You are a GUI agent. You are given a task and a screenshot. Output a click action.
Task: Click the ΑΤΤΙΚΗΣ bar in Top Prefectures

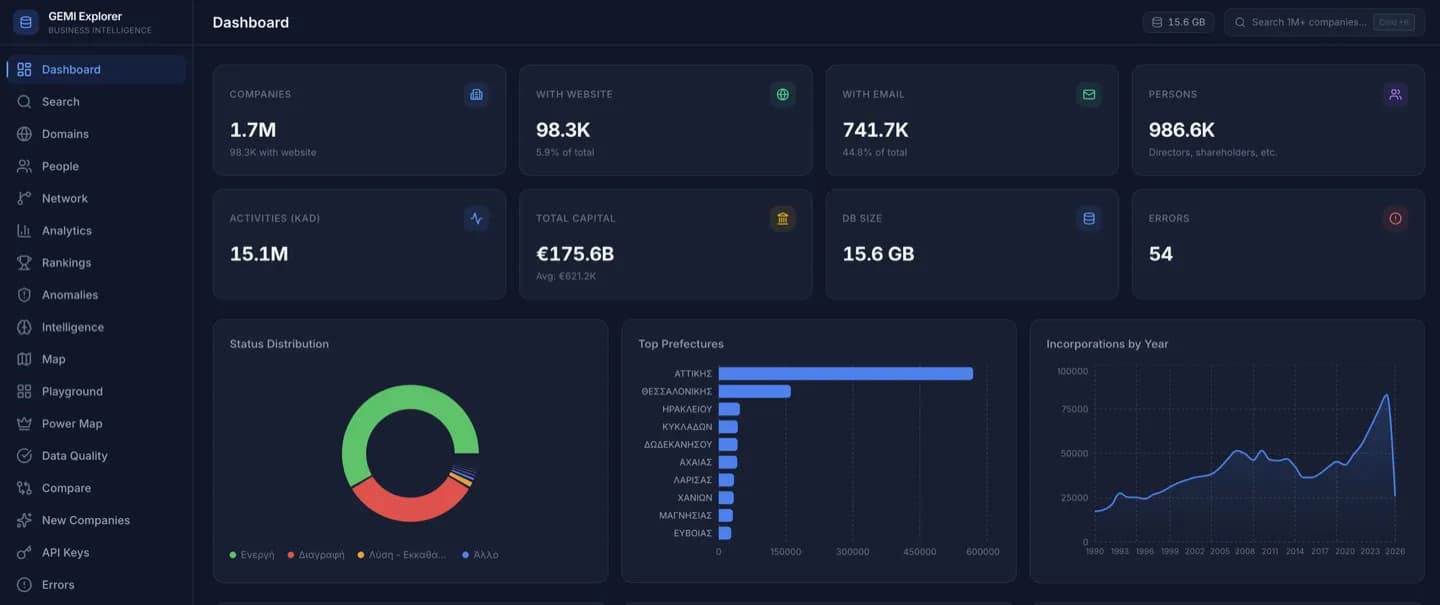(845, 373)
